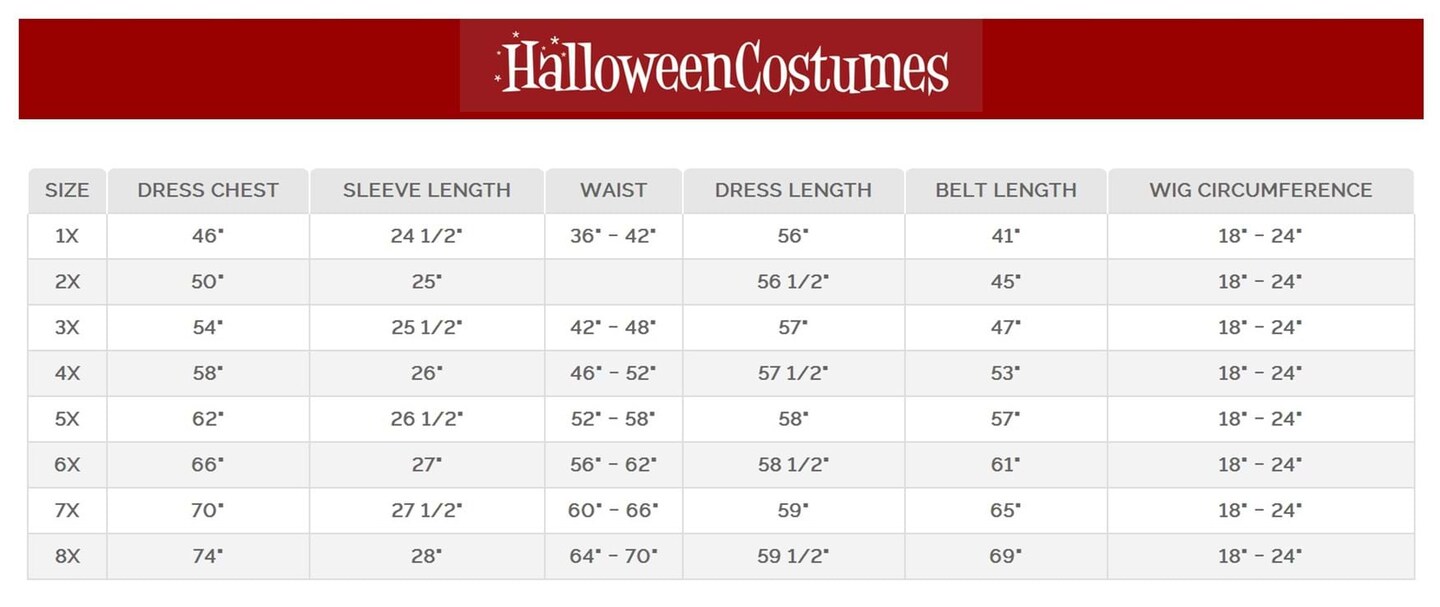Select the 56 1/2" dress length cell
The width and height of the screenshot is (1440, 607).
[793, 282]
